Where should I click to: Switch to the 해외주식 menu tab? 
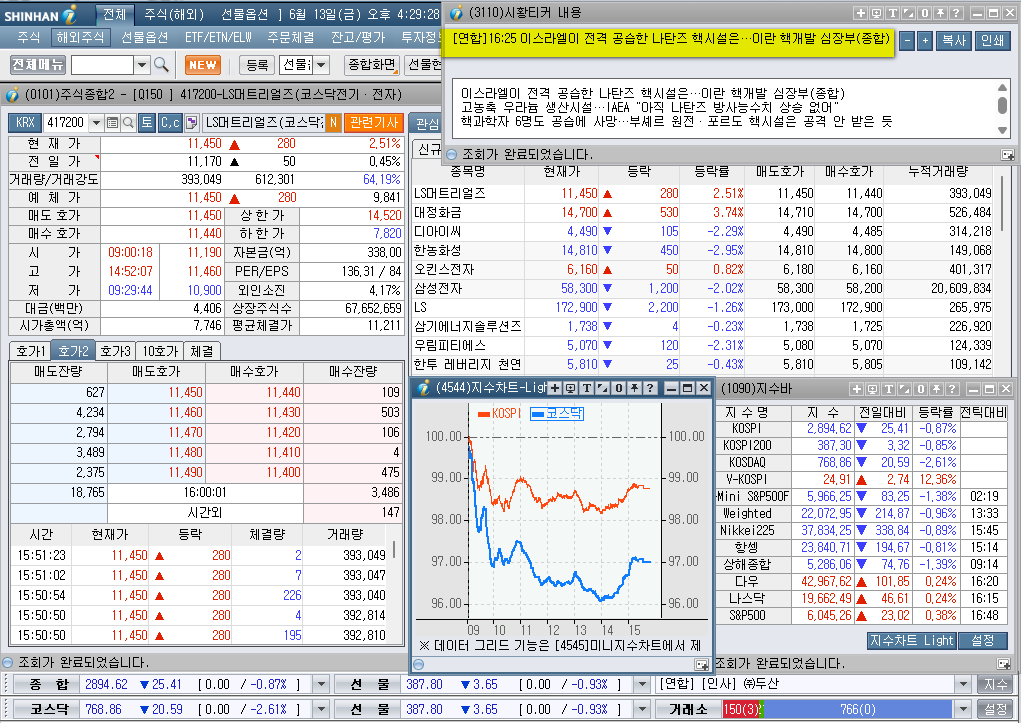80,37
